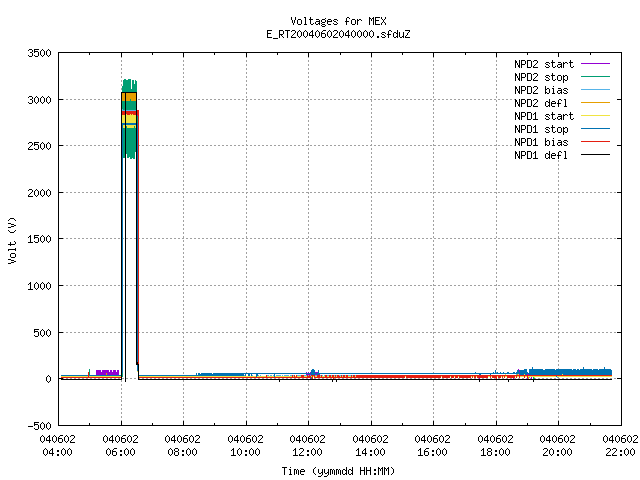This screenshot has height=480, width=640.
Task: Click the x-axis tick label 16:00
Action: (x=432, y=453)
